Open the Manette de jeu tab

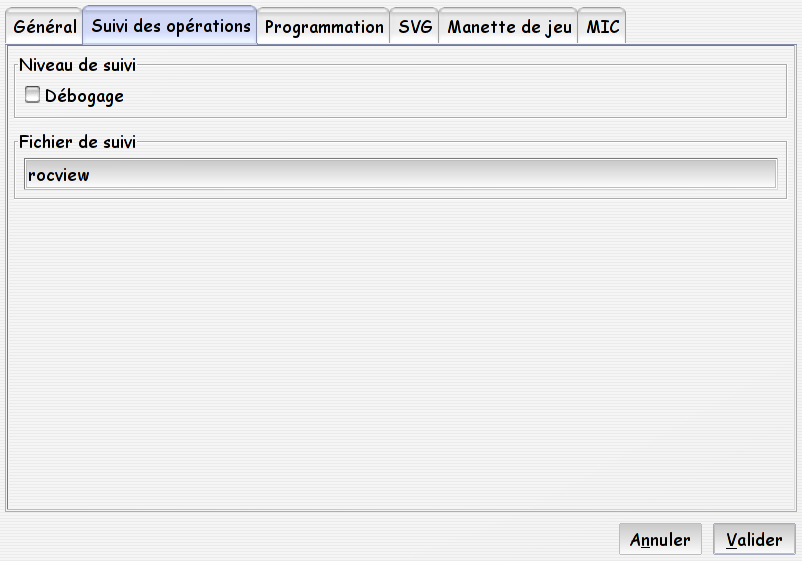click(508, 26)
